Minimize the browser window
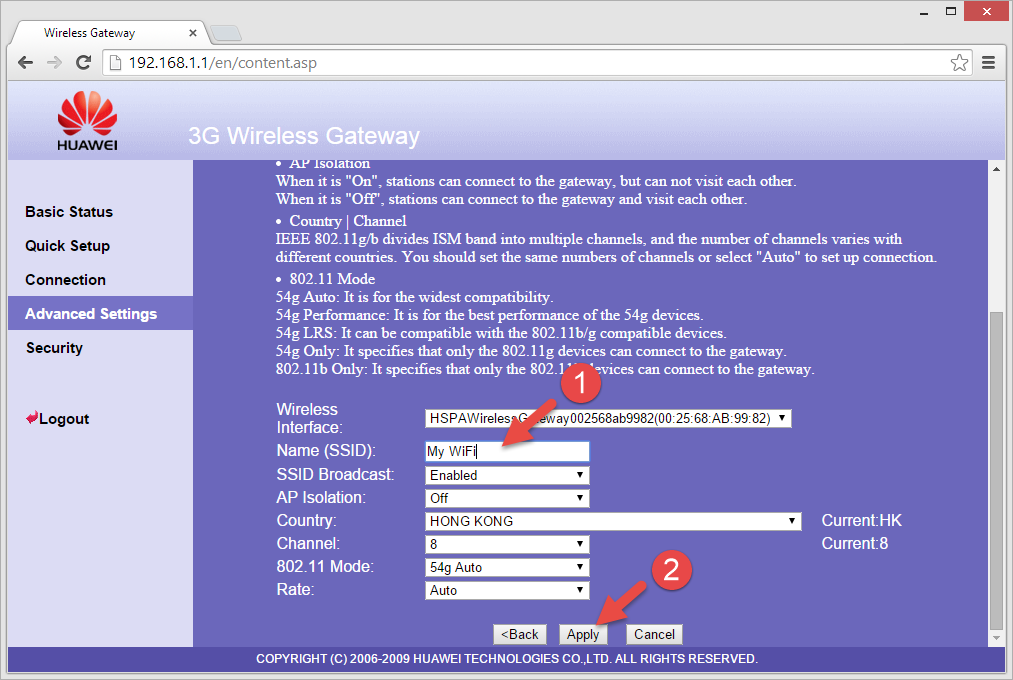 point(924,12)
